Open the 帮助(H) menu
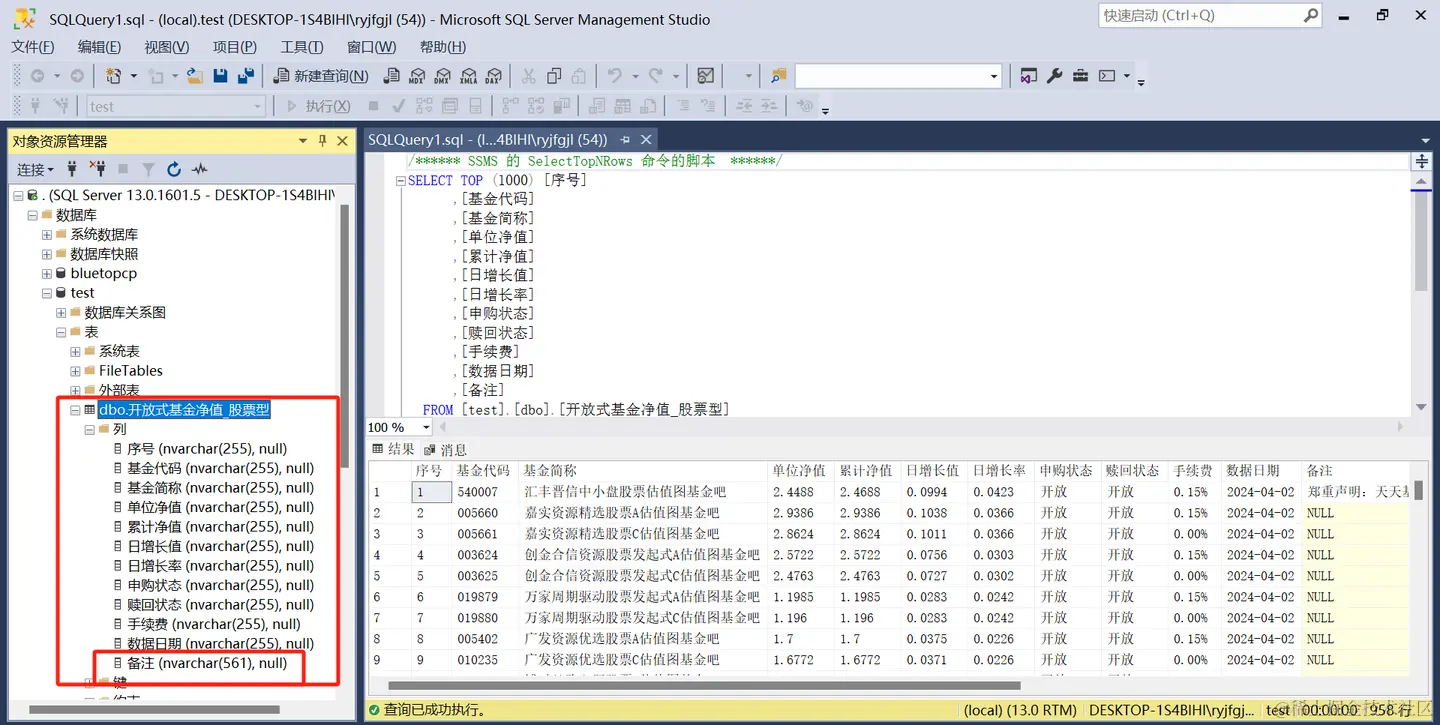This screenshot has height=725, width=1440. click(442, 47)
